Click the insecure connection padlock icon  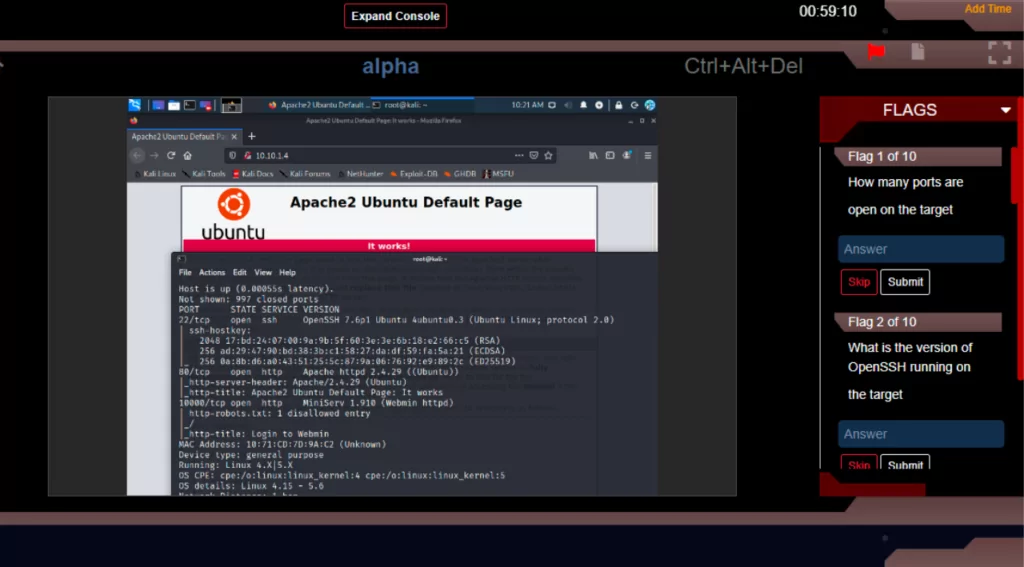[x=248, y=155]
